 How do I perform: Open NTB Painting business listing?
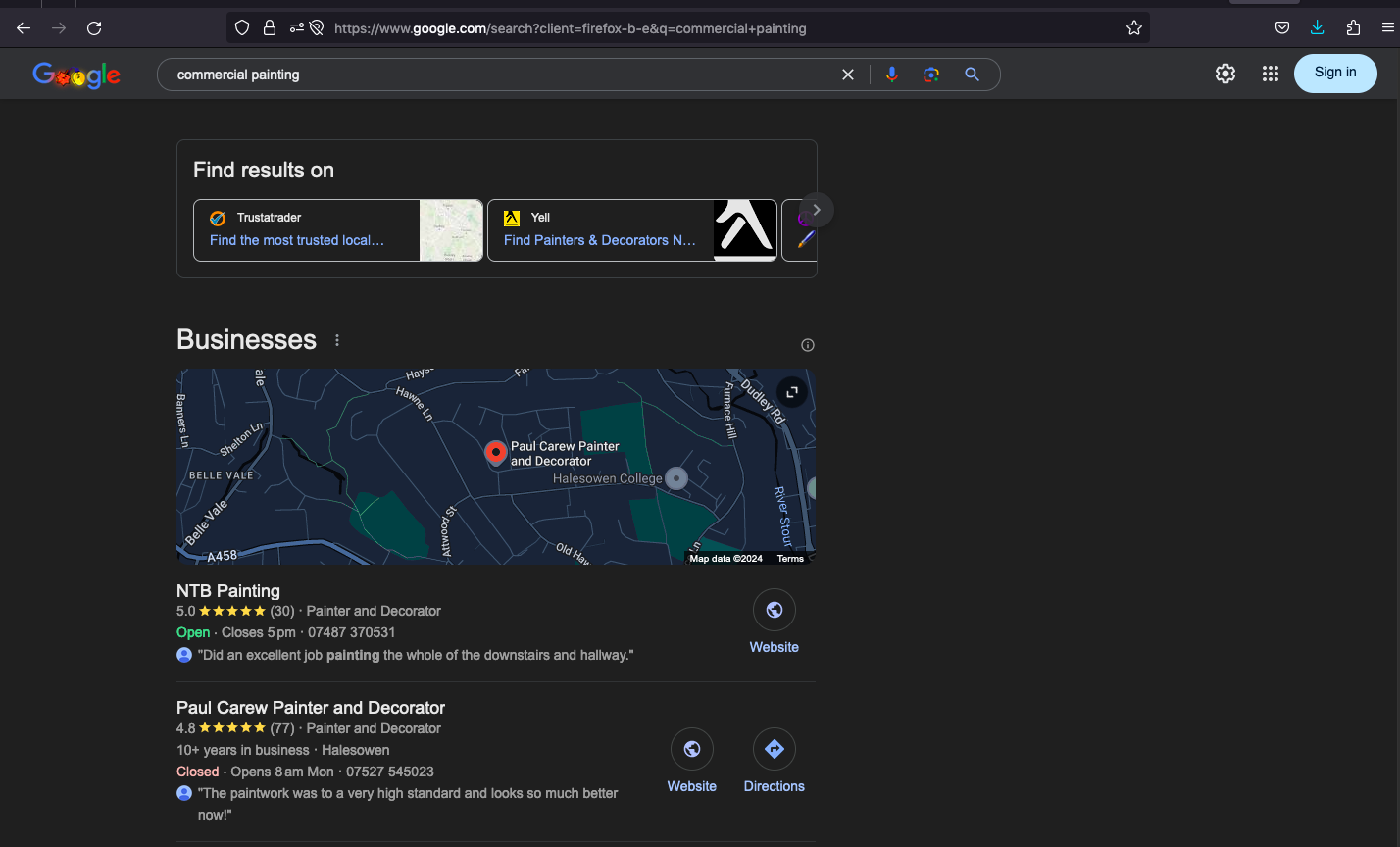tap(228, 591)
